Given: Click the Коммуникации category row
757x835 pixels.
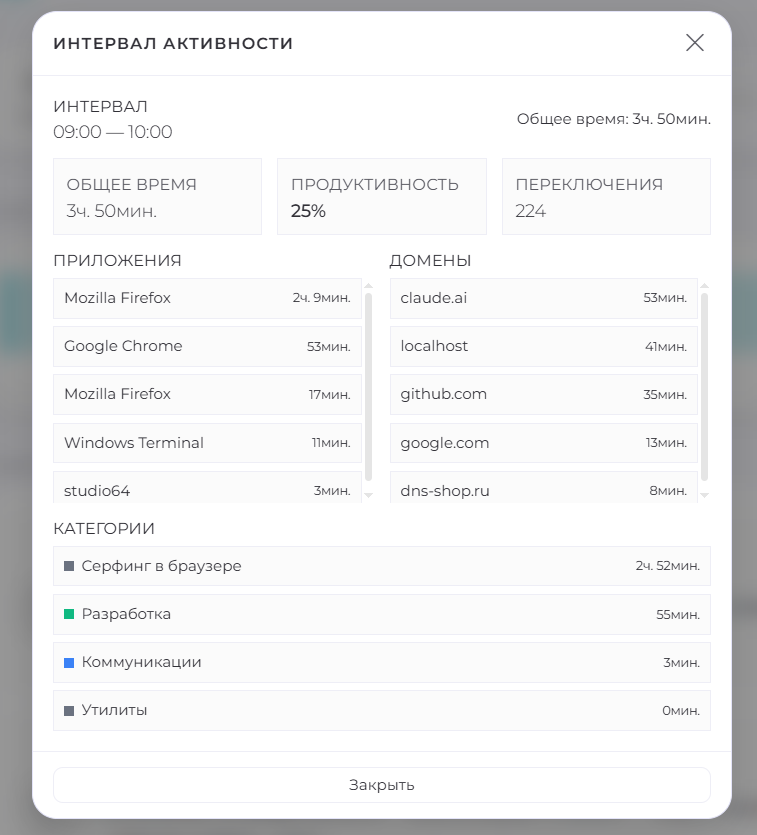Looking at the screenshot, I should [x=382, y=662].
